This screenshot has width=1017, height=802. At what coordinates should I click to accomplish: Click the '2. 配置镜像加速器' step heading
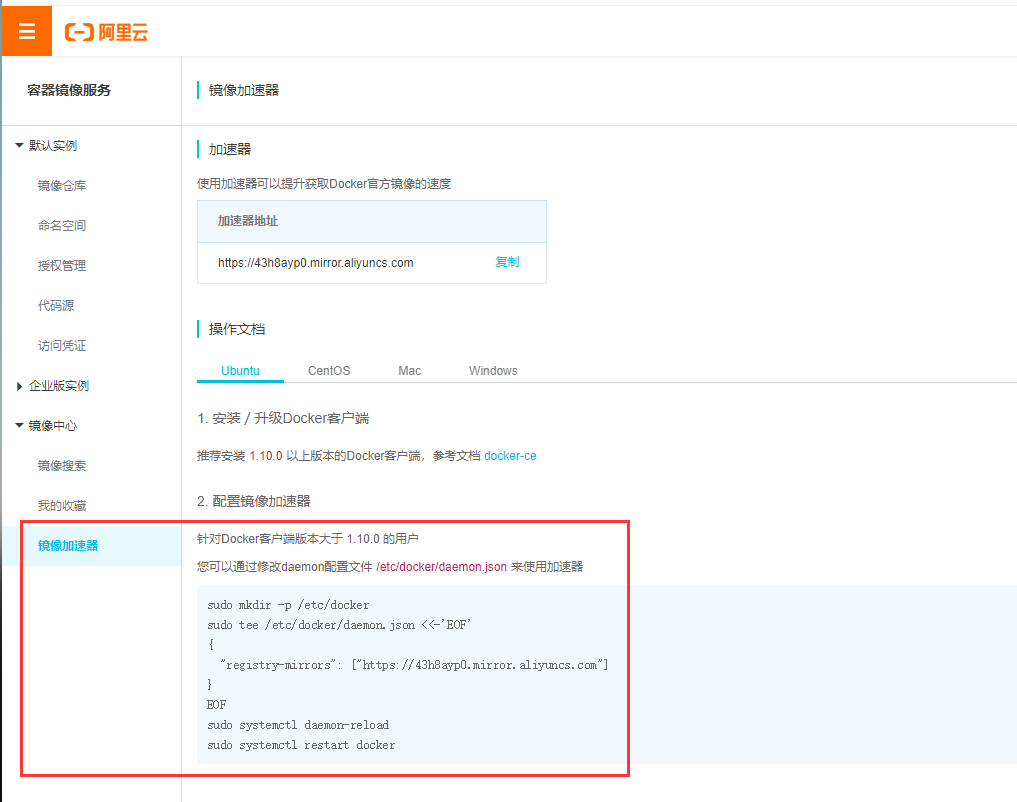pyautogui.click(x=254, y=501)
